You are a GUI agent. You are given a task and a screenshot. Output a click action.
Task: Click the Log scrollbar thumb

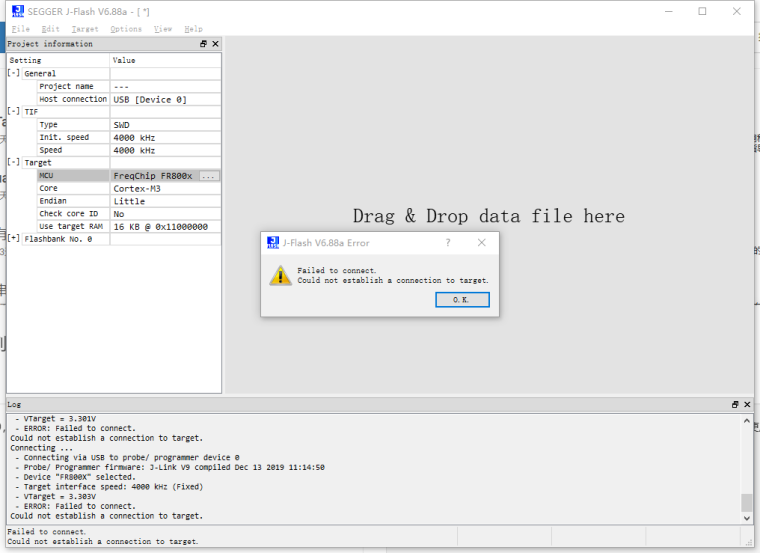tap(746, 502)
